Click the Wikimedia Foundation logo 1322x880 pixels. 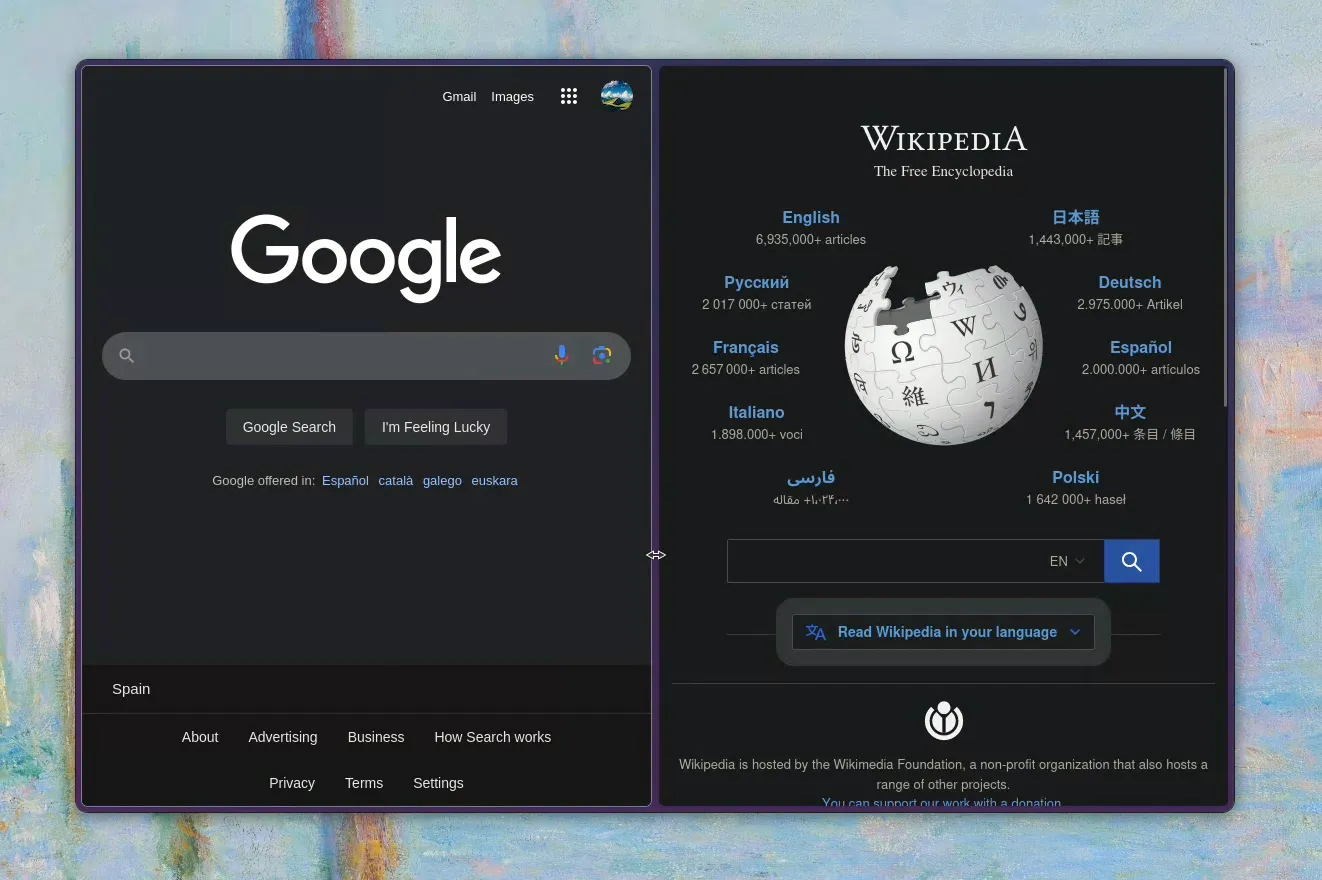944,720
